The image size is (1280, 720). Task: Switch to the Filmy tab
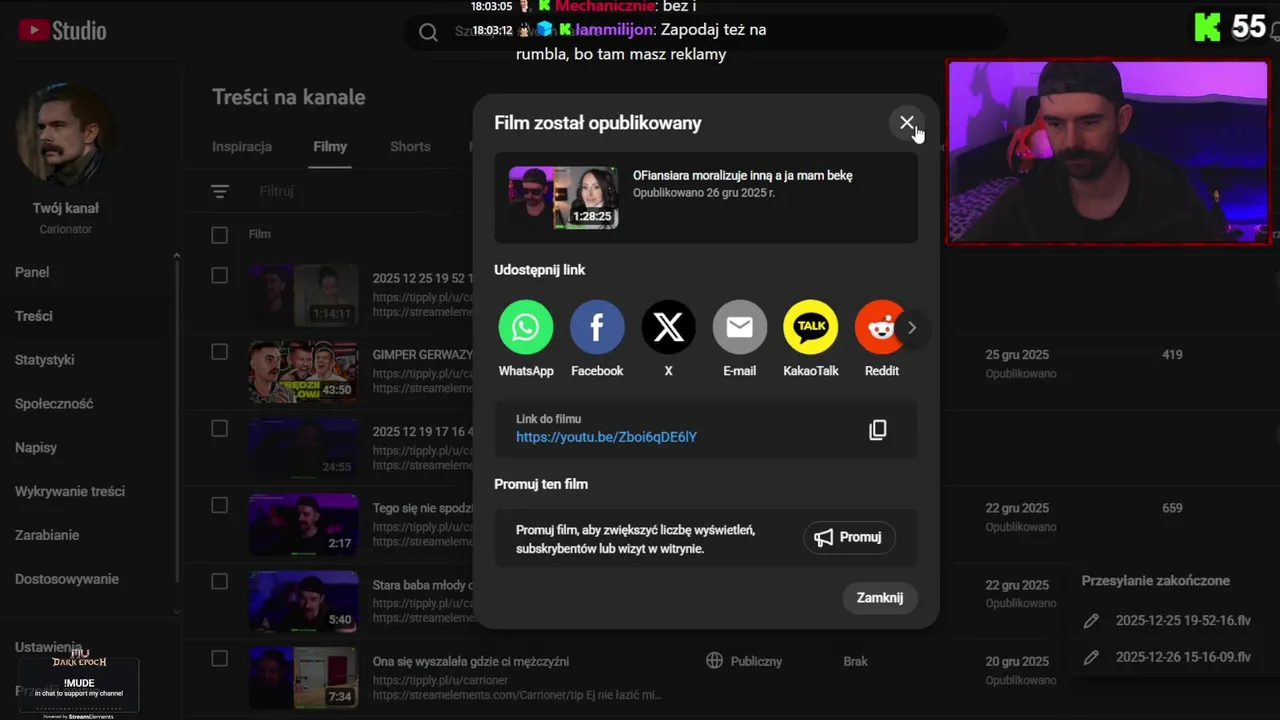coord(330,146)
